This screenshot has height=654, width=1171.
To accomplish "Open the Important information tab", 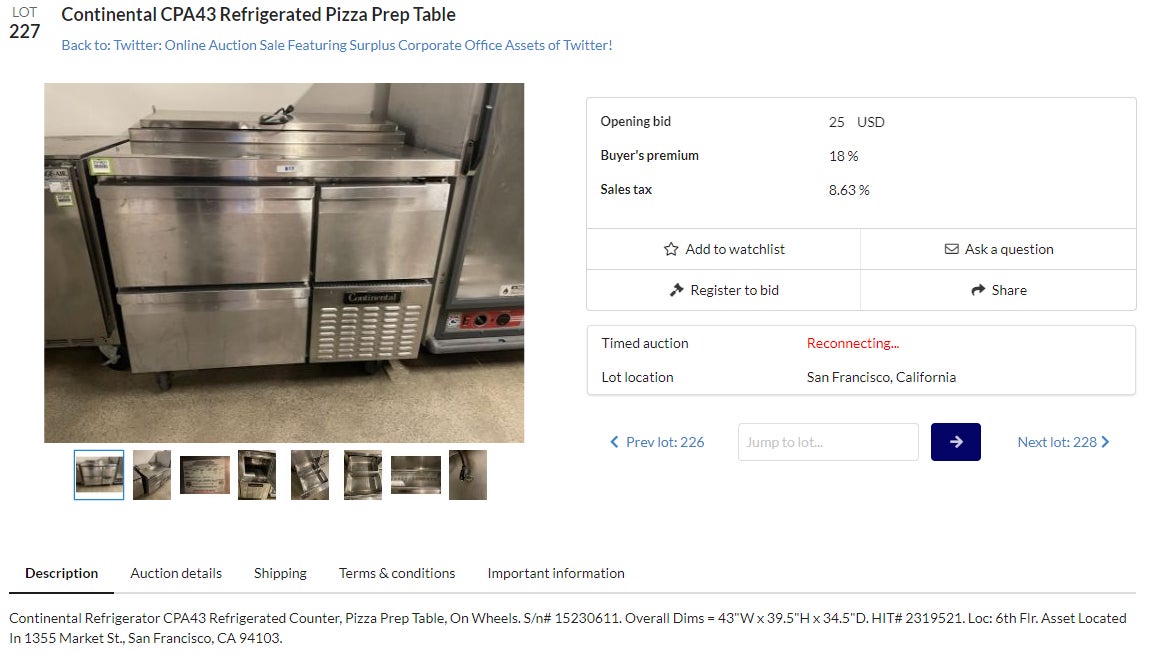I will (556, 573).
